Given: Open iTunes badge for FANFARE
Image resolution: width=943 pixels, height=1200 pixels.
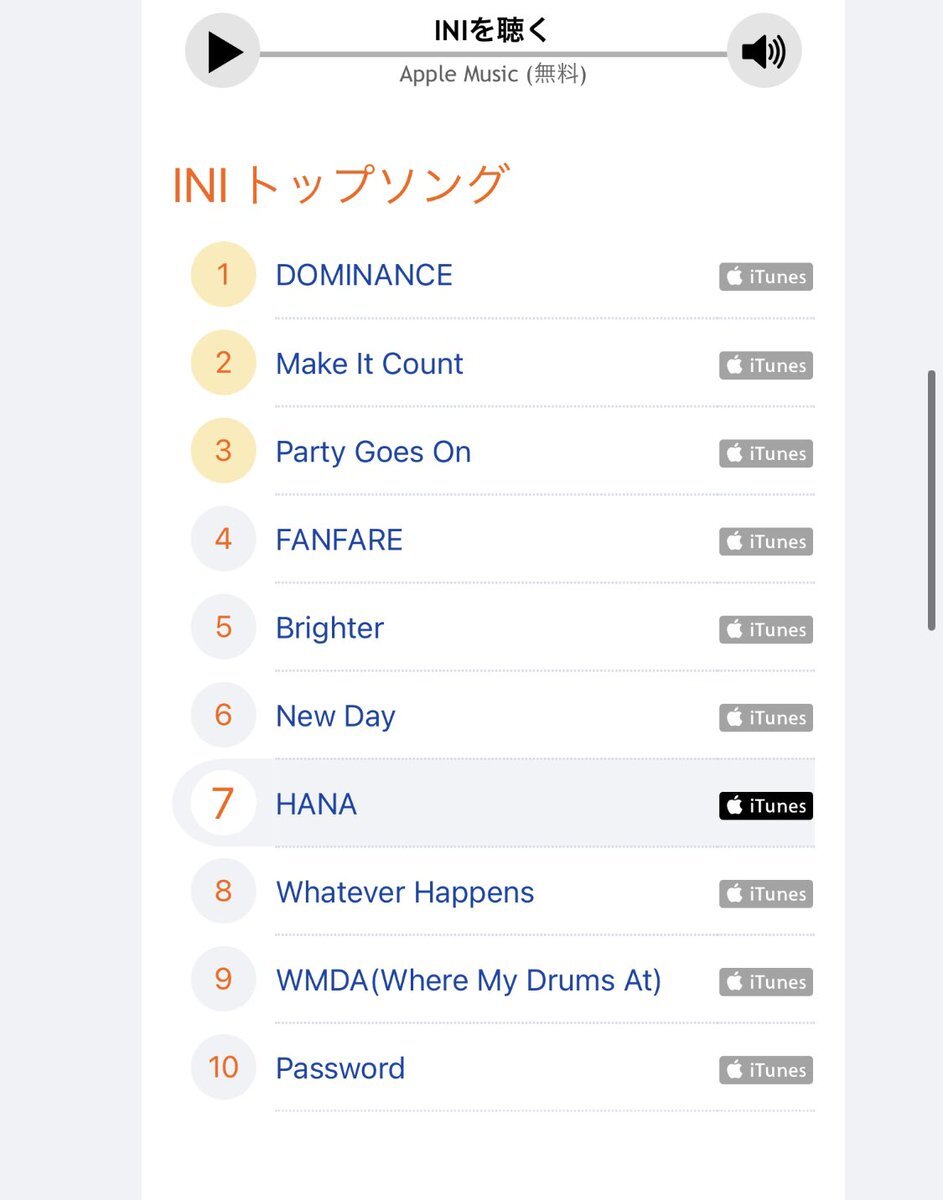Looking at the screenshot, I should [x=766, y=541].
